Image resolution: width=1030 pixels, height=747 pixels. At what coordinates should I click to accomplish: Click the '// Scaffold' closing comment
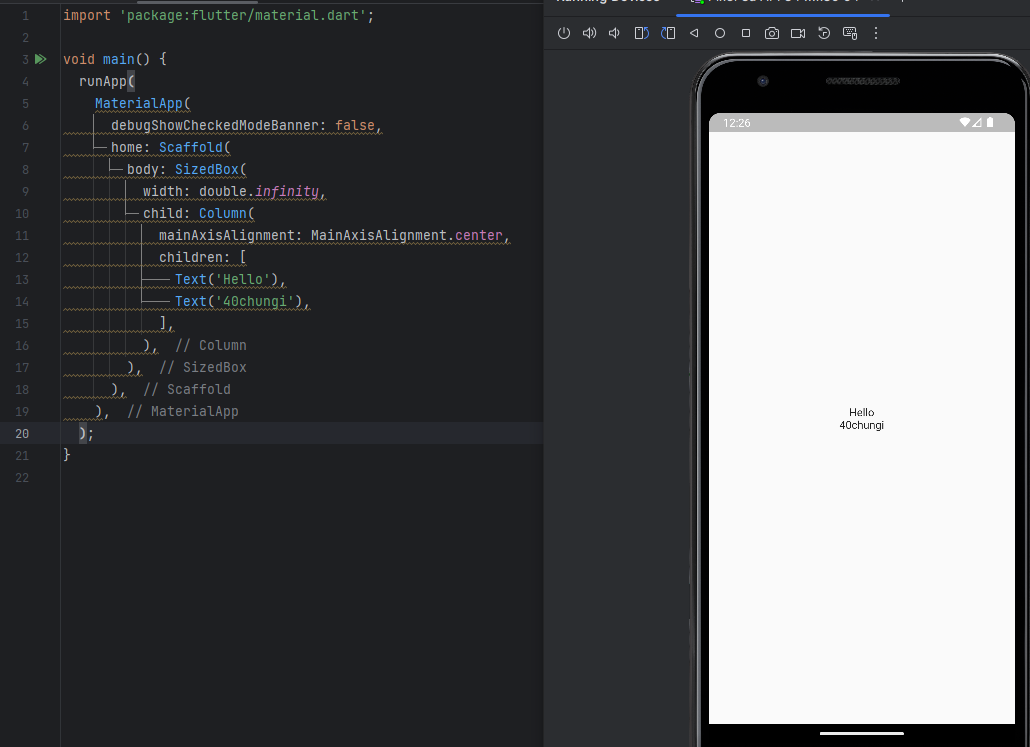tap(187, 390)
